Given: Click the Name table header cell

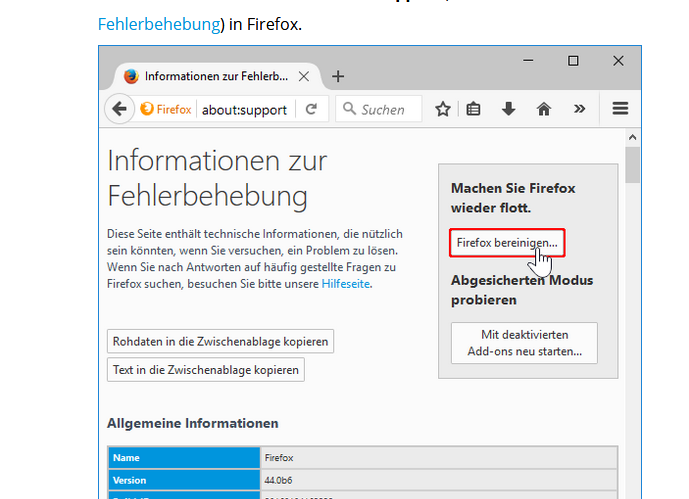Looking at the screenshot, I should pyautogui.click(x=184, y=458).
